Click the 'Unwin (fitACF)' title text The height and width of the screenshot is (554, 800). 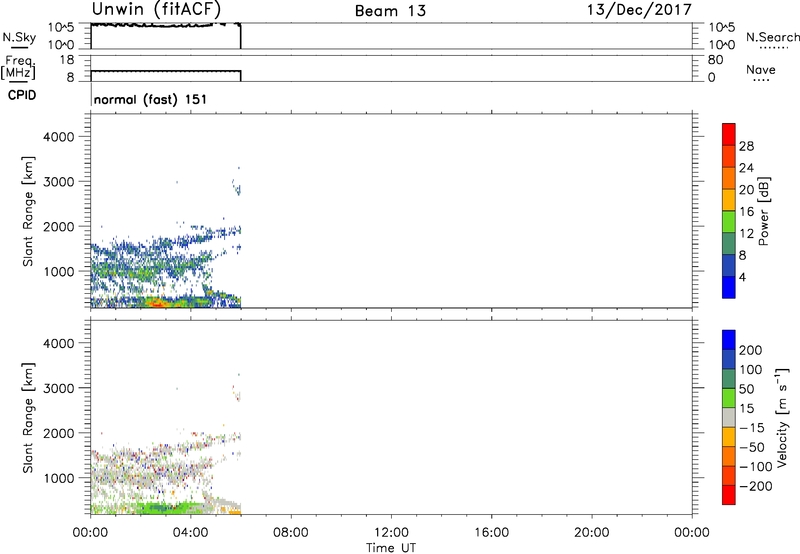(156, 10)
